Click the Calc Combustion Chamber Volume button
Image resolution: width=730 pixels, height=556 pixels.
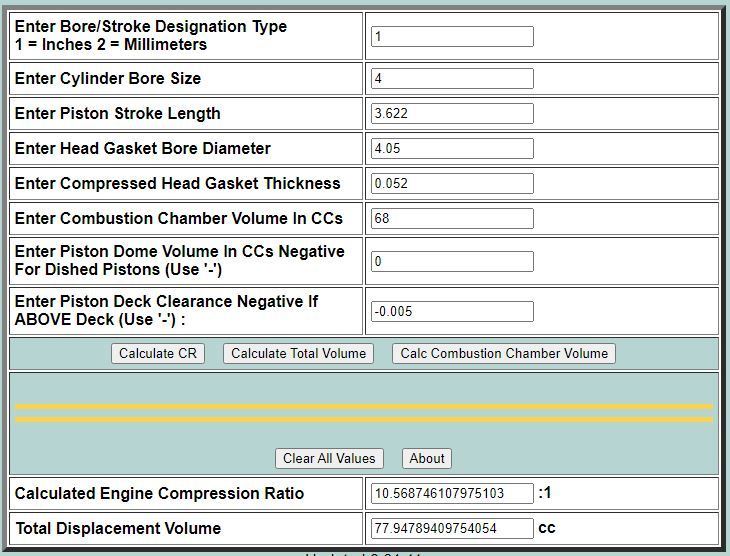pyautogui.click(x=503, y=353)
